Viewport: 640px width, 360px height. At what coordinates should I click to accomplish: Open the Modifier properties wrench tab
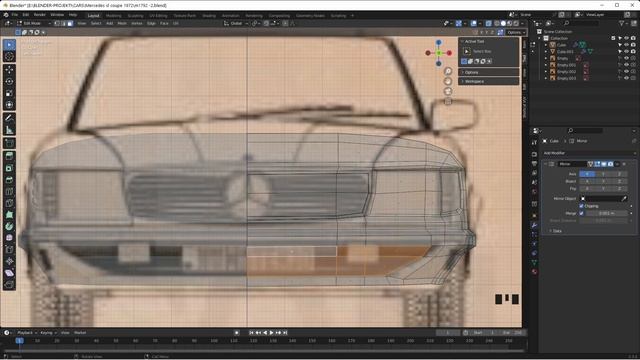point(534,225)
